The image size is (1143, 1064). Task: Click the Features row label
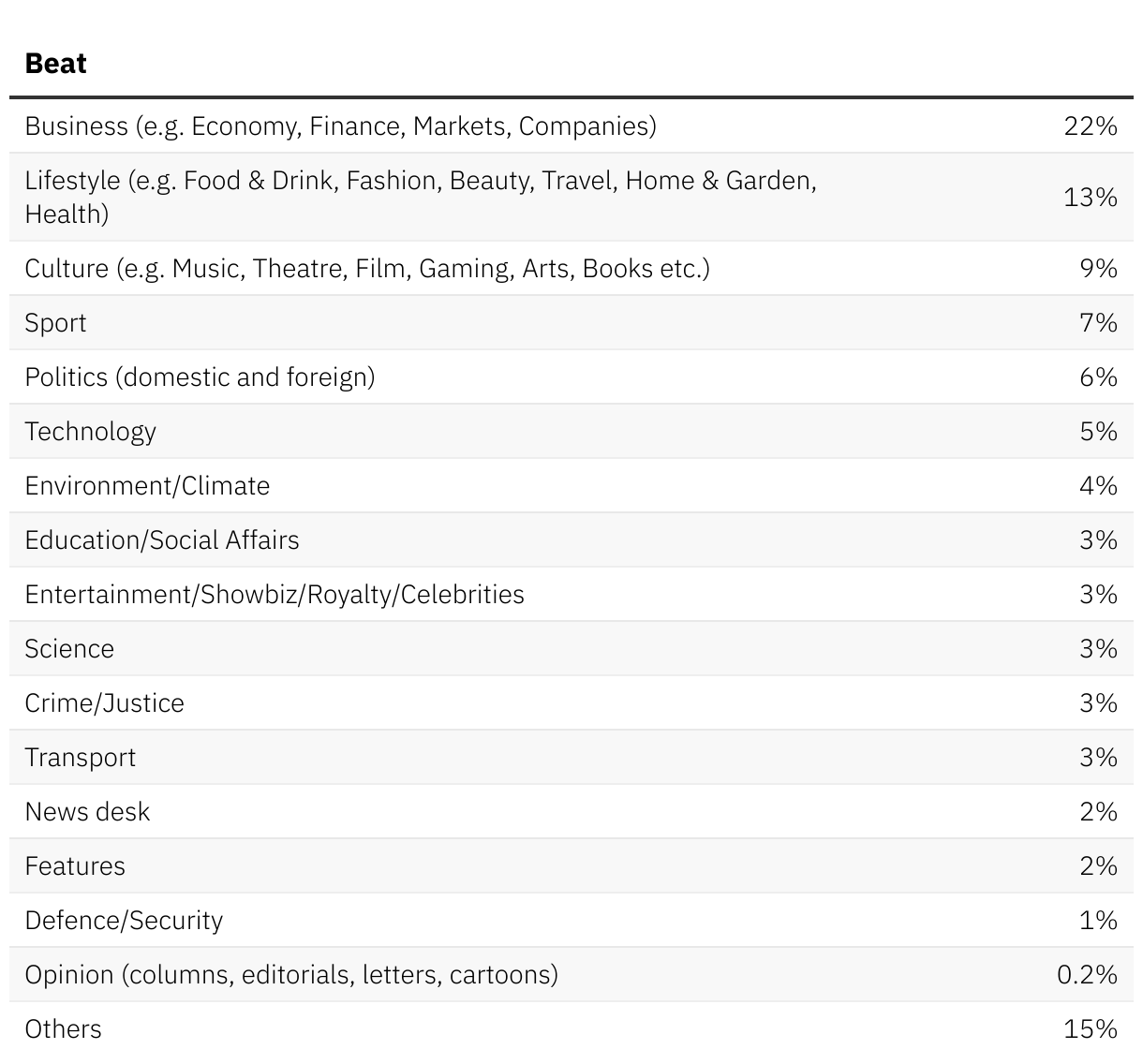point(75,866)
